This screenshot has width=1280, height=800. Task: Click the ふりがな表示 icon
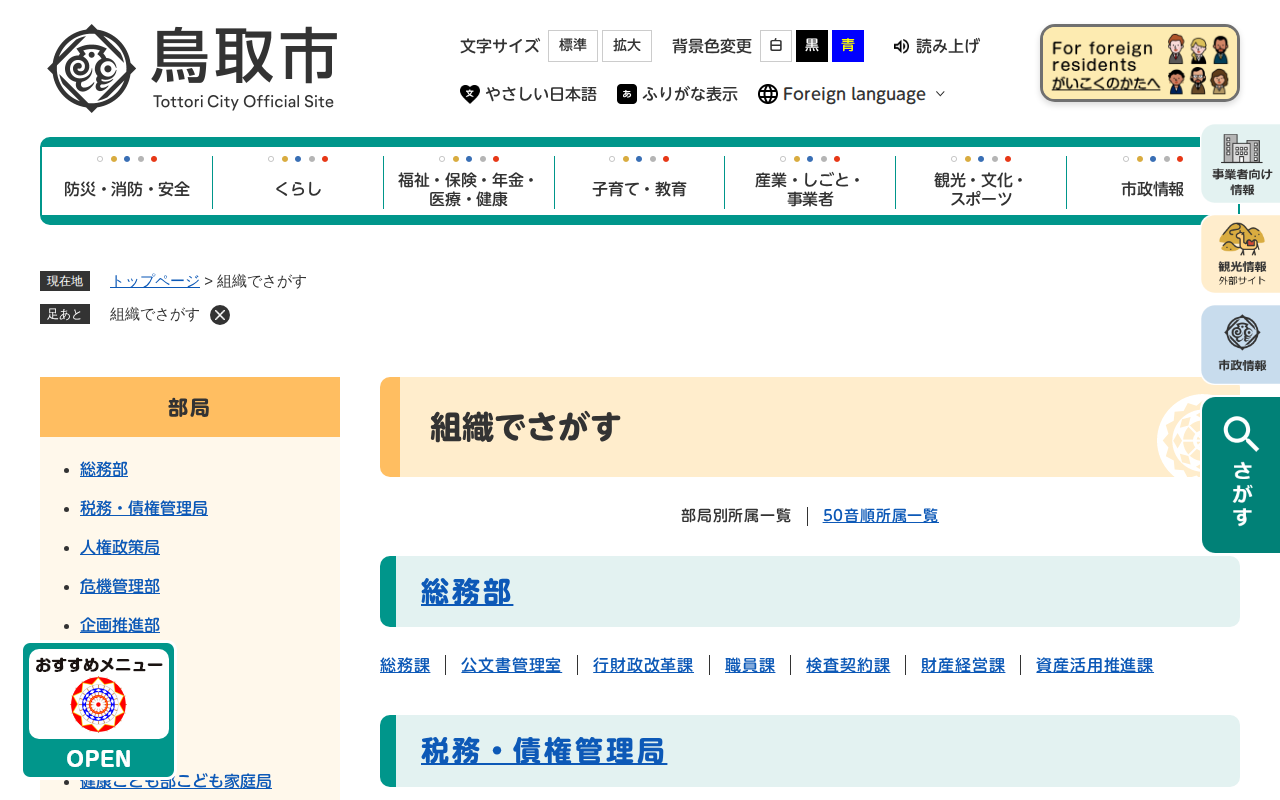coord(627,94)
